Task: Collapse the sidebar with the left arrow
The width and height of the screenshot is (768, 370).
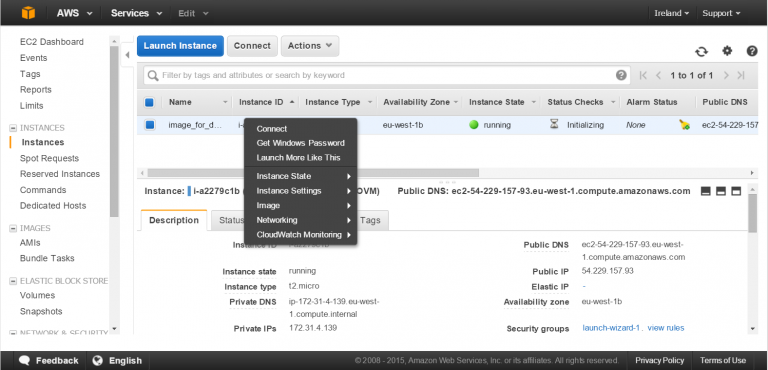Action: pyautogui.click(x=127, y=55)
